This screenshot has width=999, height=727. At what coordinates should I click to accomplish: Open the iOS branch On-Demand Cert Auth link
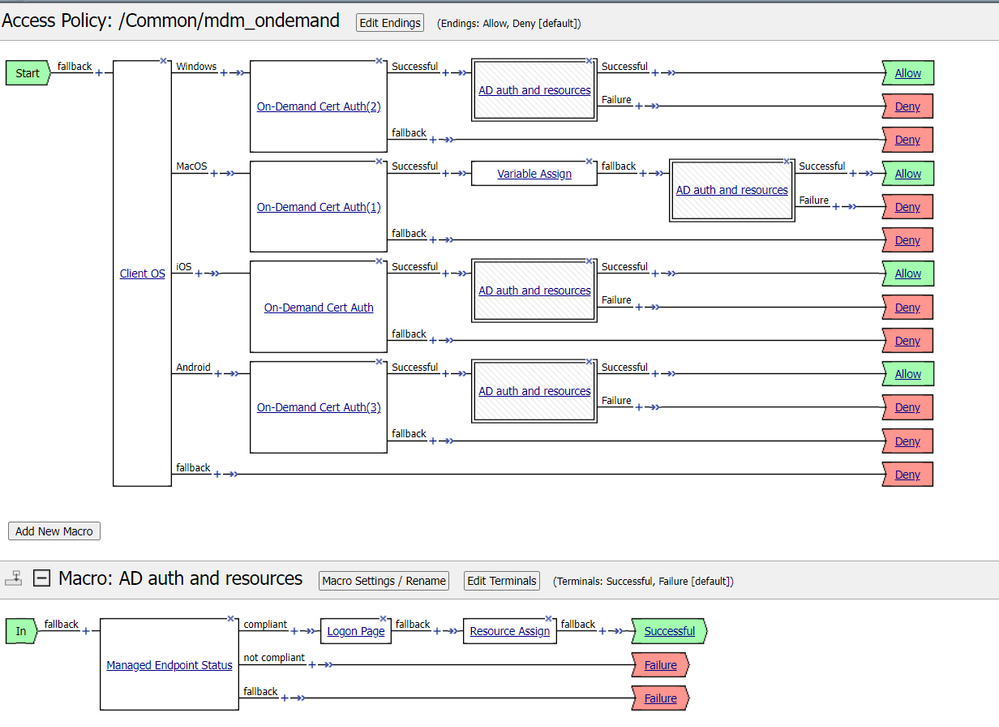[x=319, y=307]
